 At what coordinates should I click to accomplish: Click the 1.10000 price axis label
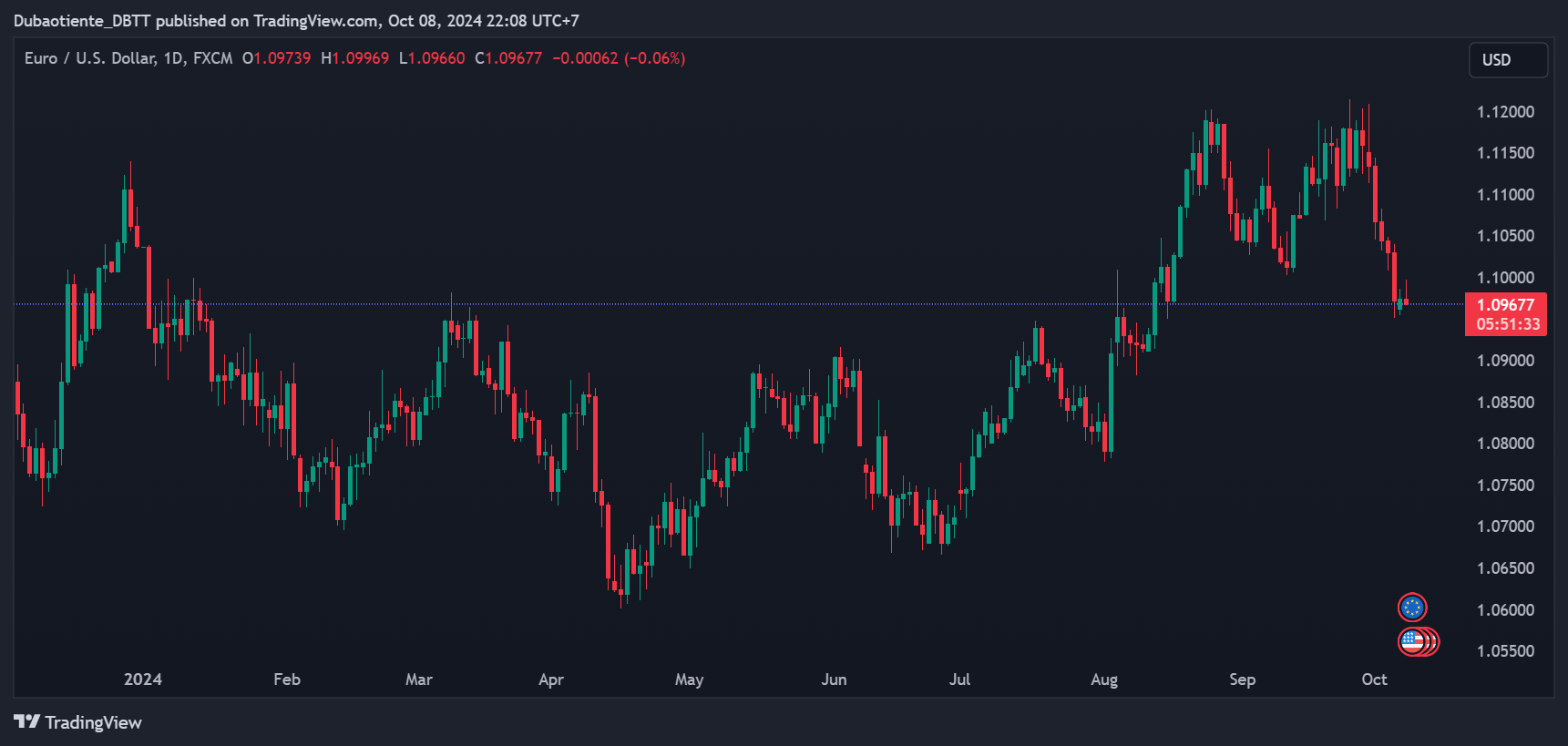pyautogui.click(x=1505, y=278)
